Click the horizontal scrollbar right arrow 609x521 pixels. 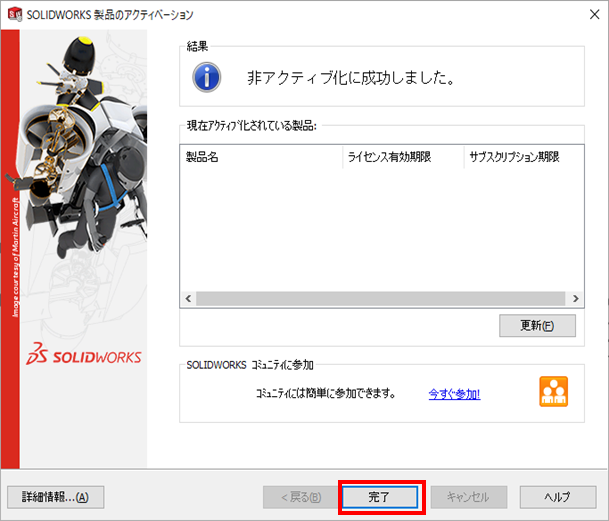tap(576, 298)
